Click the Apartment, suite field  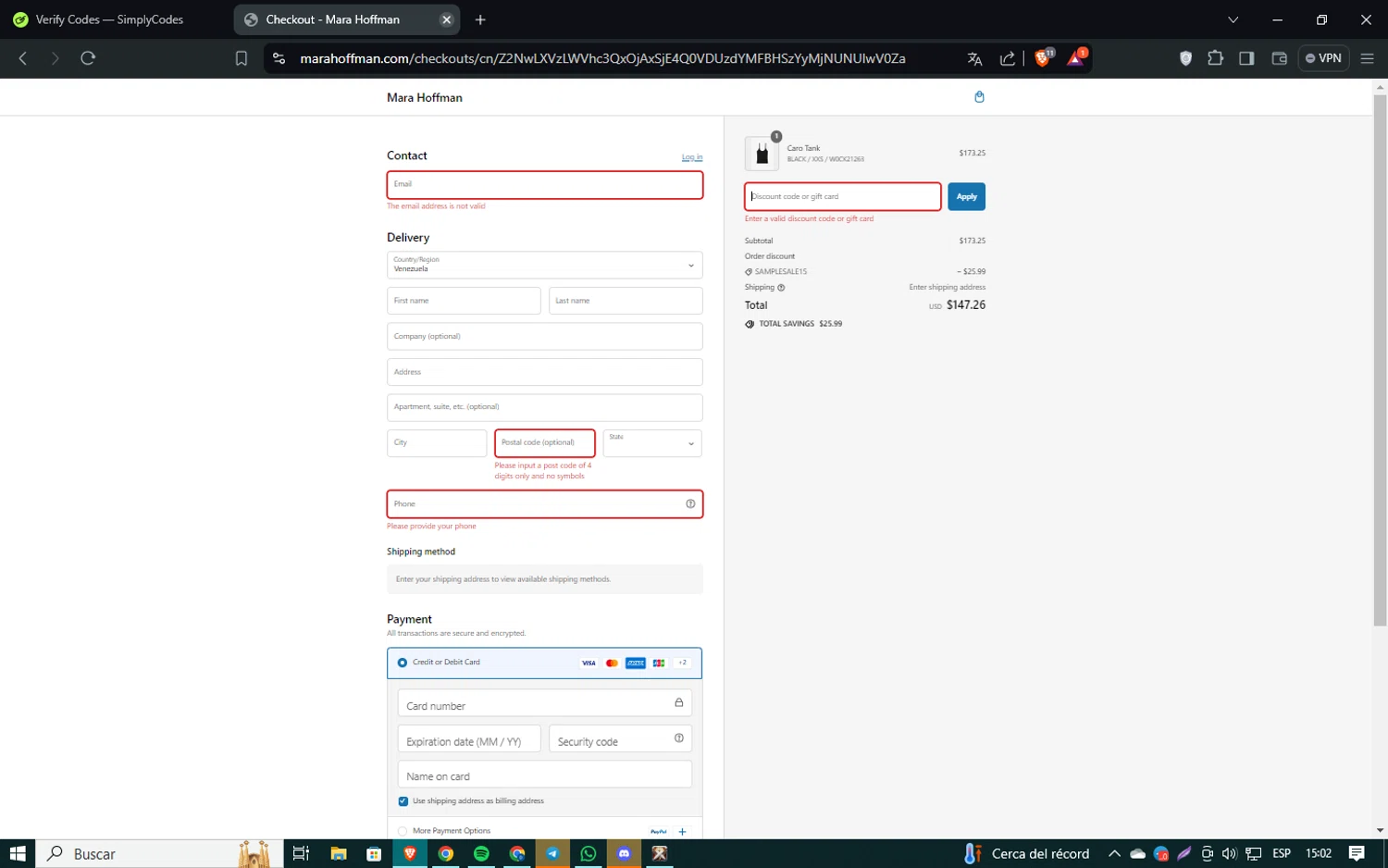click(x=544, y=407)
